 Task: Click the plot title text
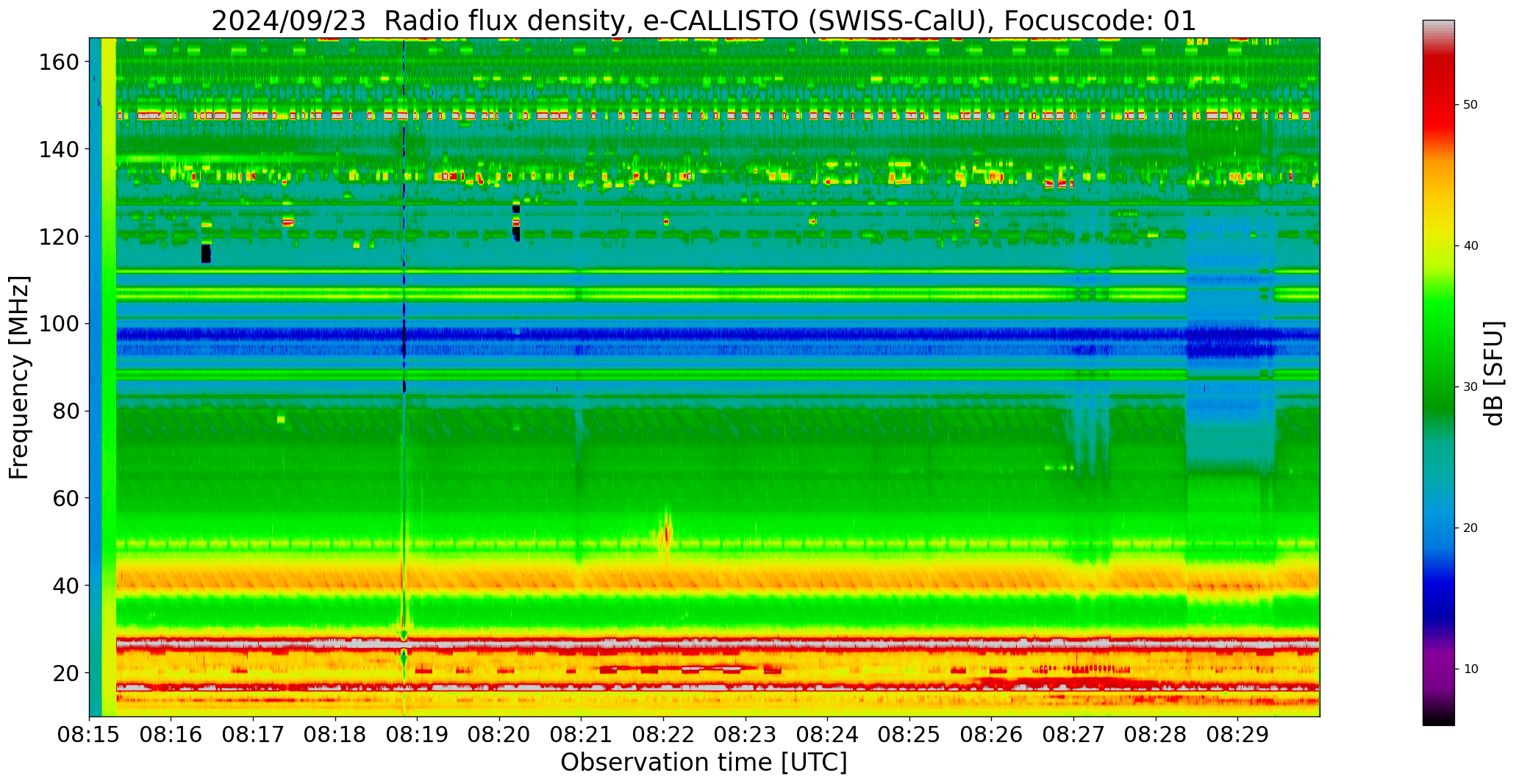704,21
